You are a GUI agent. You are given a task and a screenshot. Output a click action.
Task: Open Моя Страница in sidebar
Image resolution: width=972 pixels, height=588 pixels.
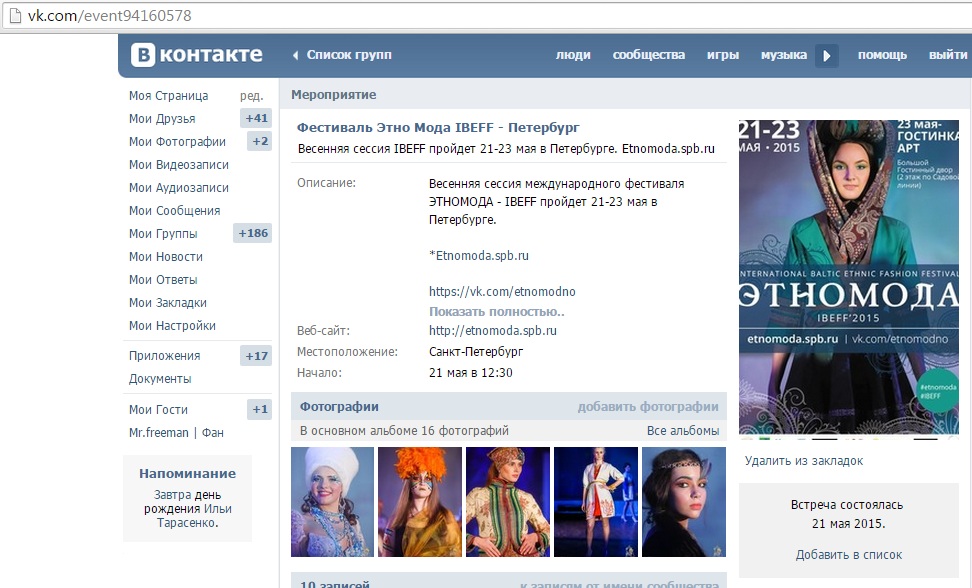pos(169,95)
